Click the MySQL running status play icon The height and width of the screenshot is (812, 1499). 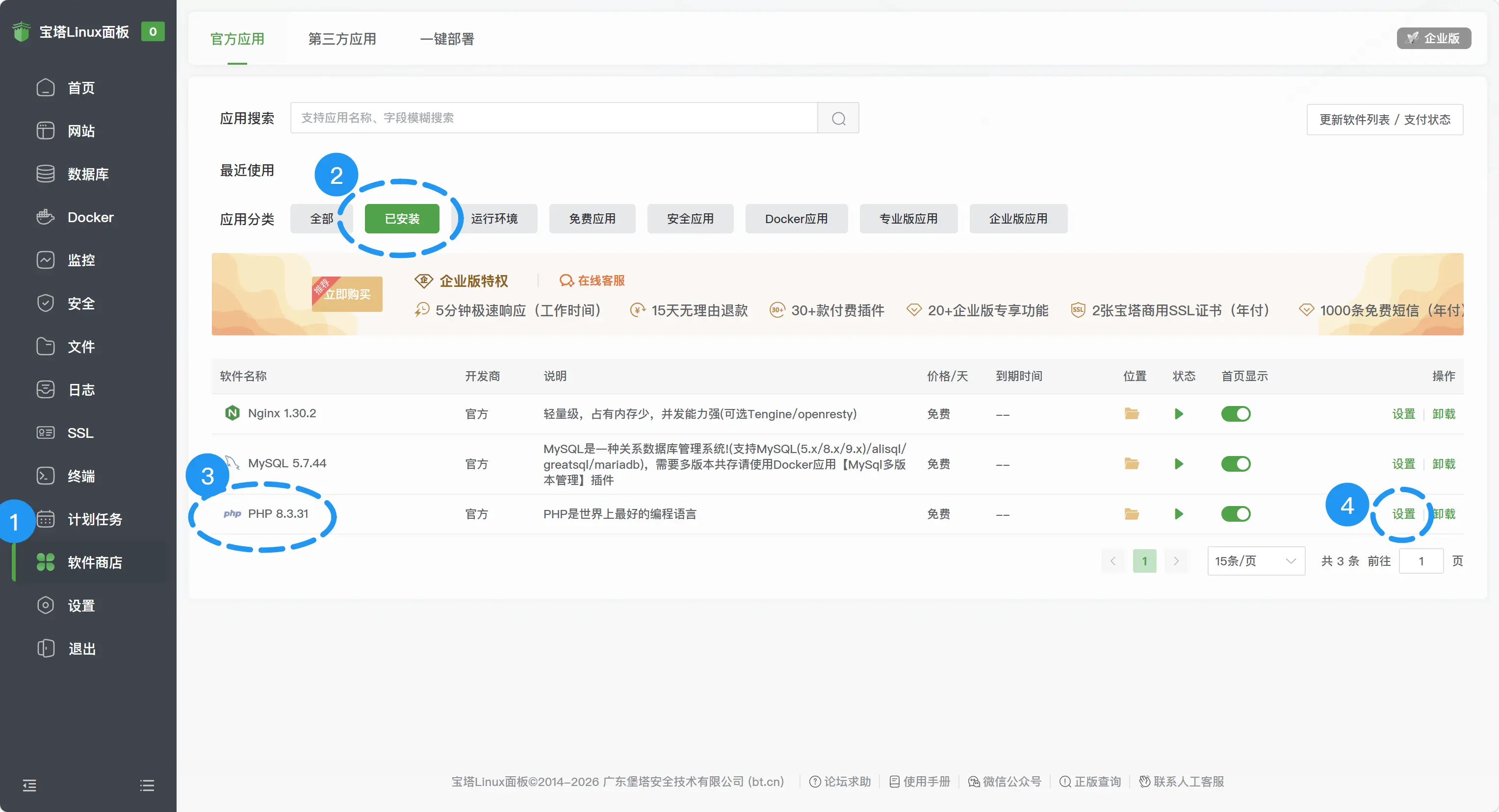click(x=1179, y=463)
